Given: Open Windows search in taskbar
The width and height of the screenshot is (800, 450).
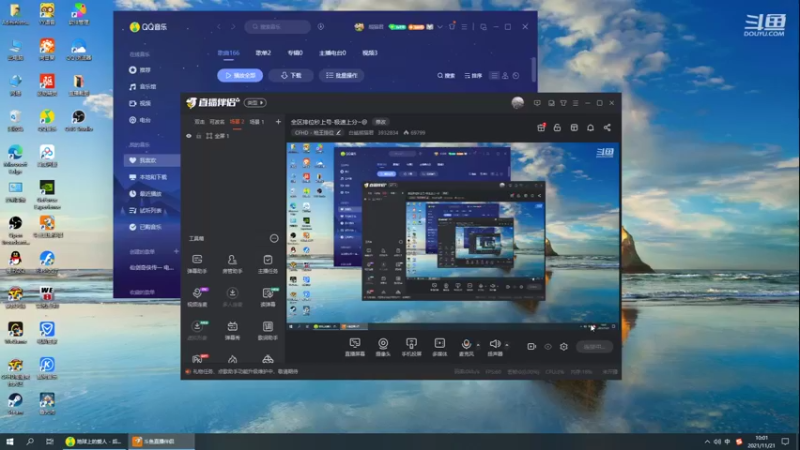Looking at the screenshot, I should [x=30, y=441].
